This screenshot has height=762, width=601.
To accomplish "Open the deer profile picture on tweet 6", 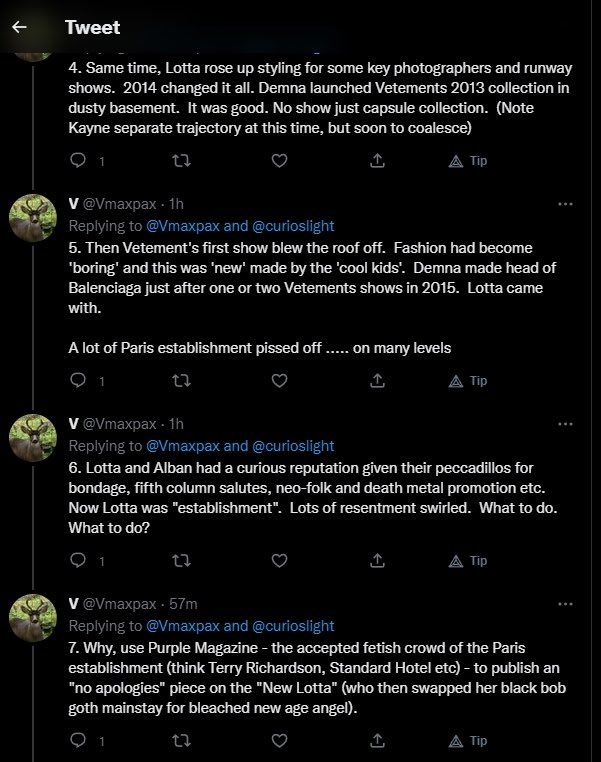I will 32,438.
